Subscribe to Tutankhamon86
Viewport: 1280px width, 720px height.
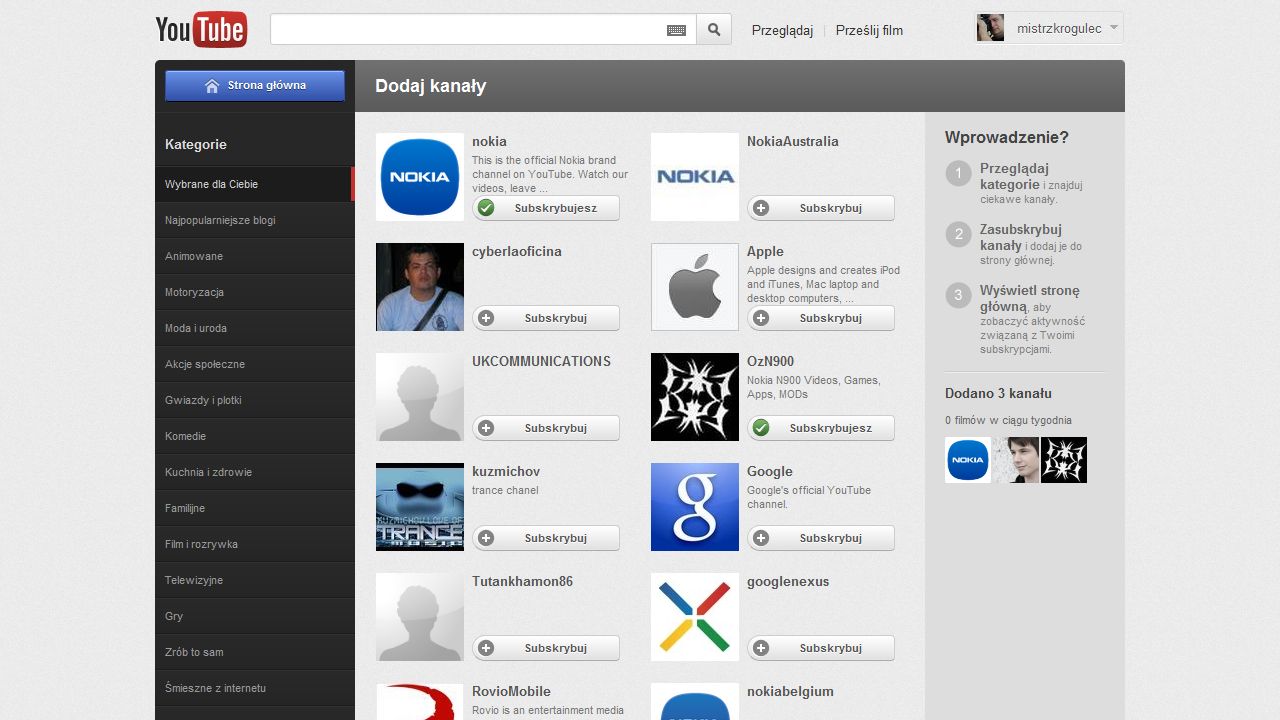tap(546, 648)
